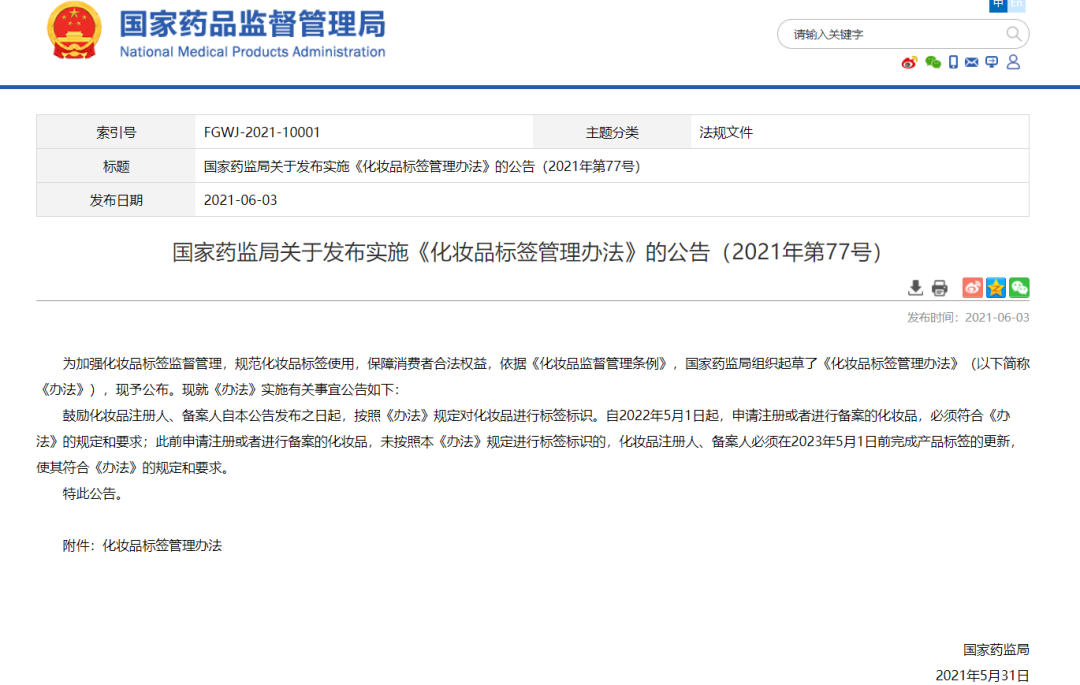
Task: Download the announcement using the download icon
Action: 915,288
